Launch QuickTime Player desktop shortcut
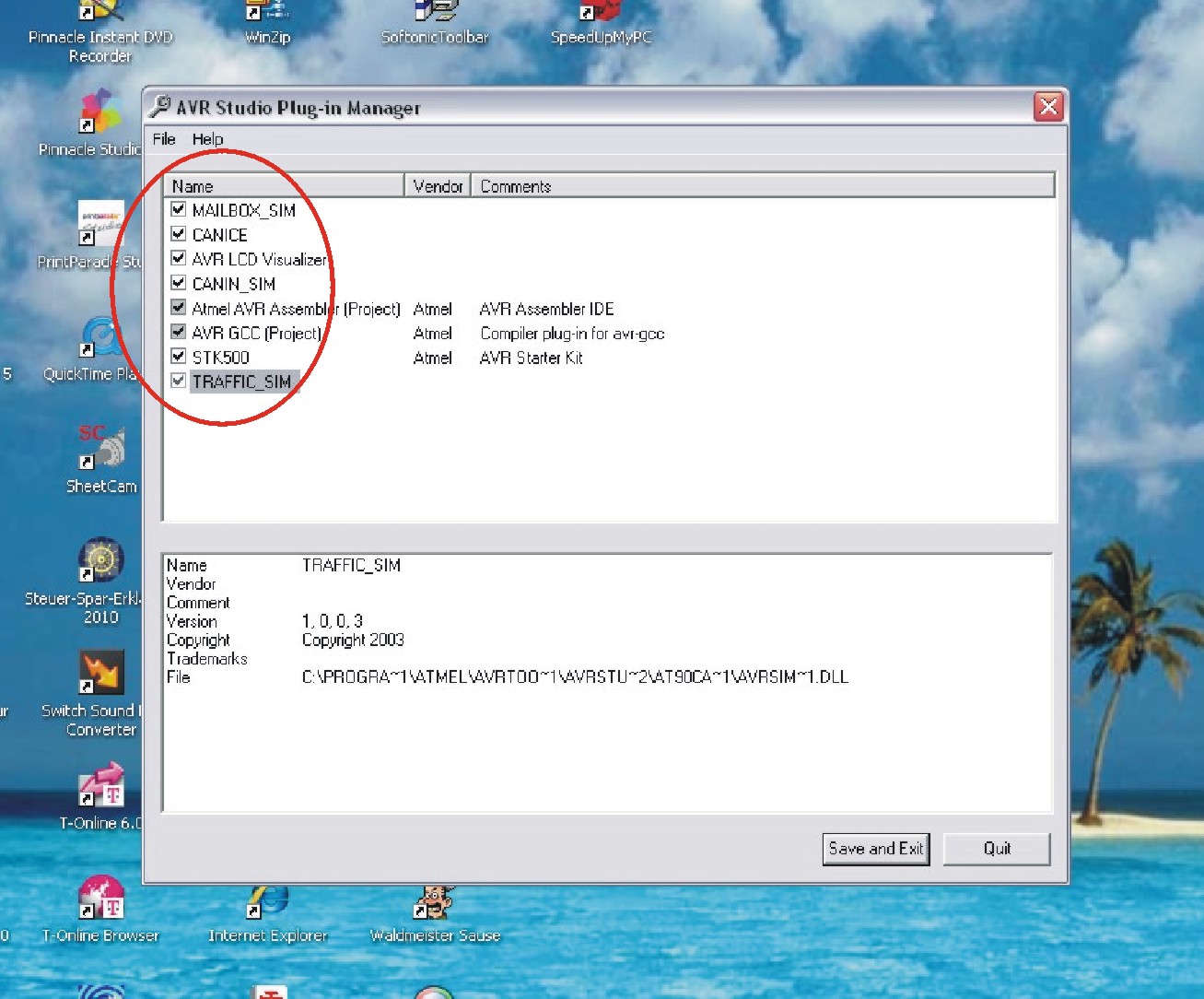This screenshot has height=999, width=1204. [x=97, y=348]
